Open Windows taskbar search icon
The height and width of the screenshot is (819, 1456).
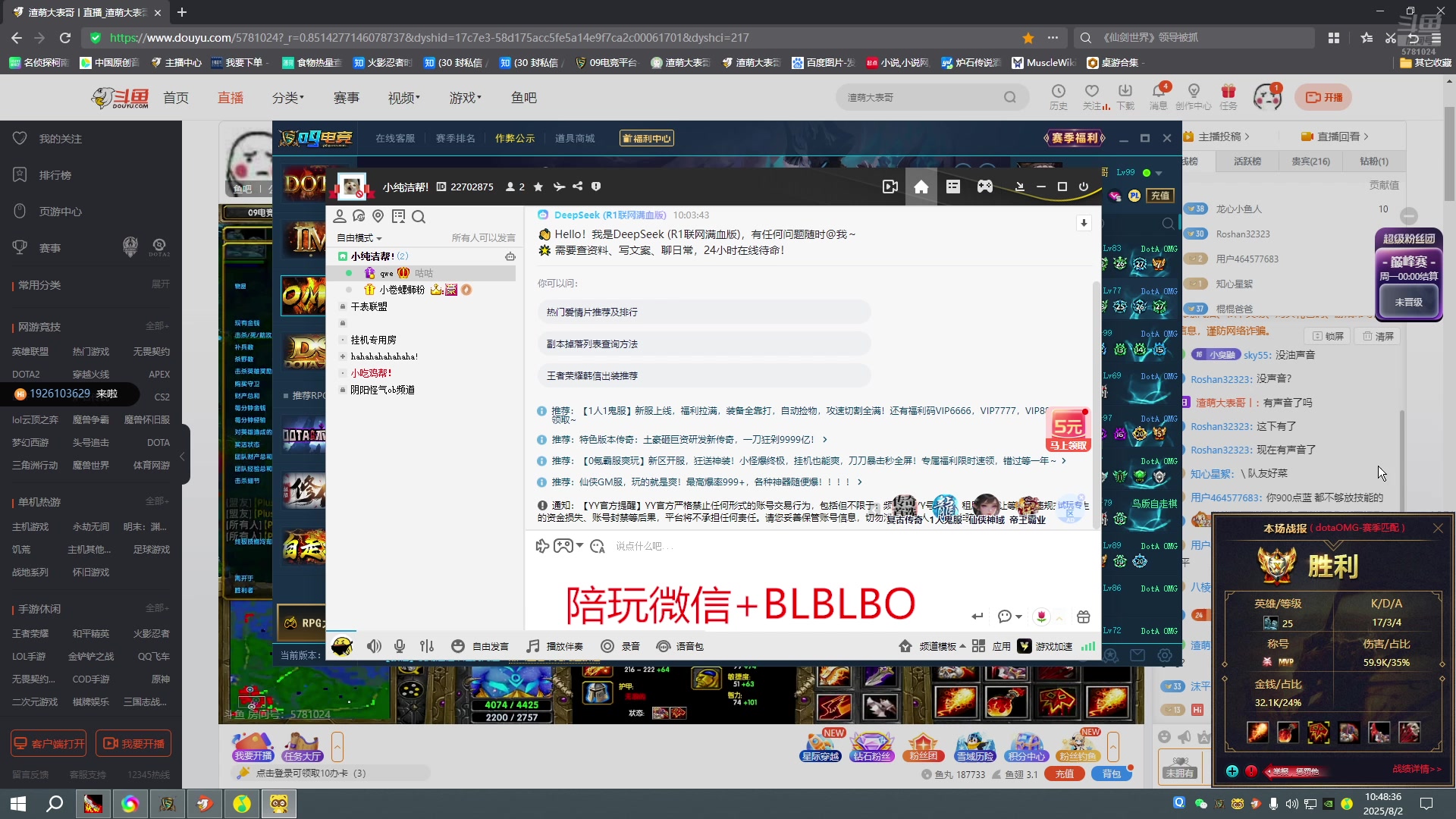coord(55,804)
